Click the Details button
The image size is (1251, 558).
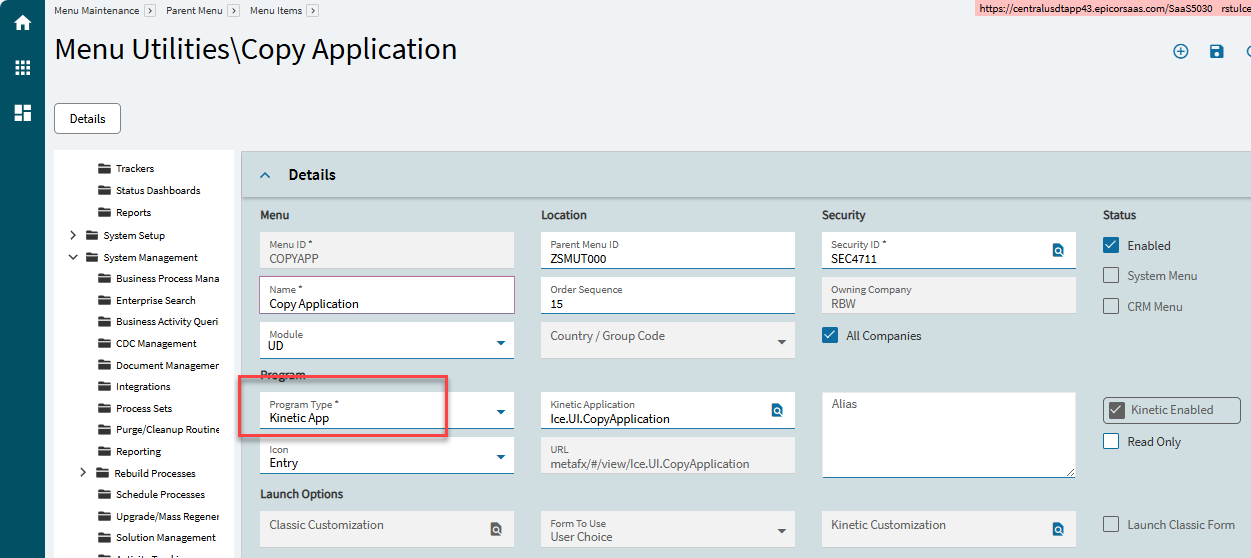pyautogui.click(x=87, y=118)
